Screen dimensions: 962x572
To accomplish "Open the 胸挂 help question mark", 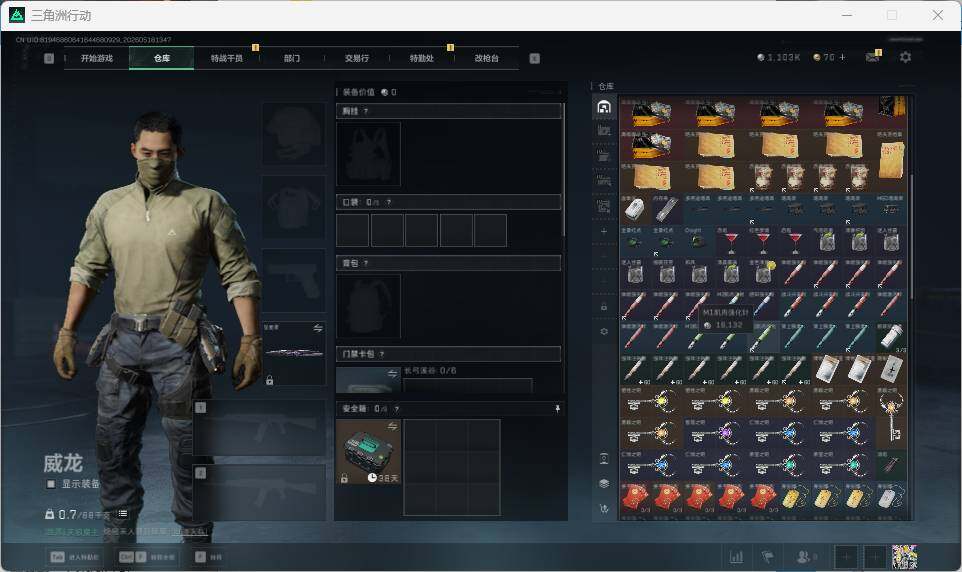I will tap(366, 111).
